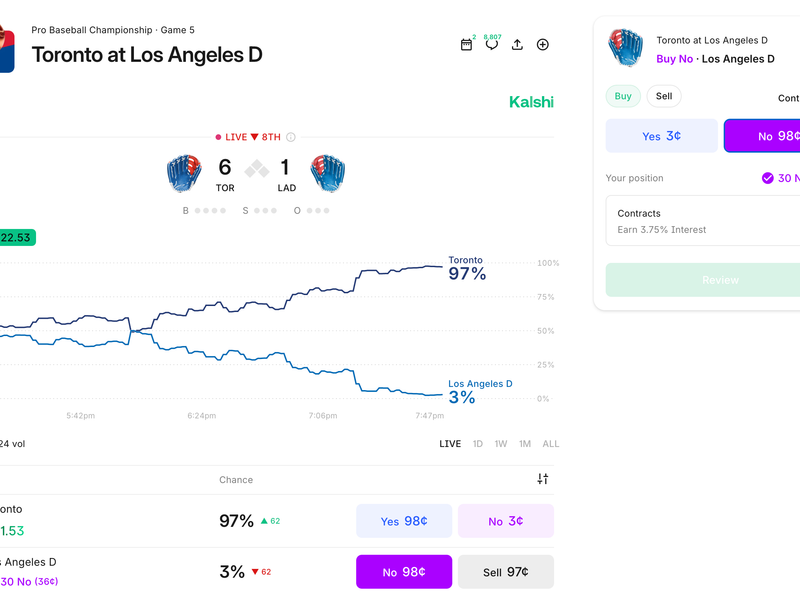The width and height of the screenshot is (800, 600).
Task: Click Toronto No 3¢ button
Action: point(506,521)
